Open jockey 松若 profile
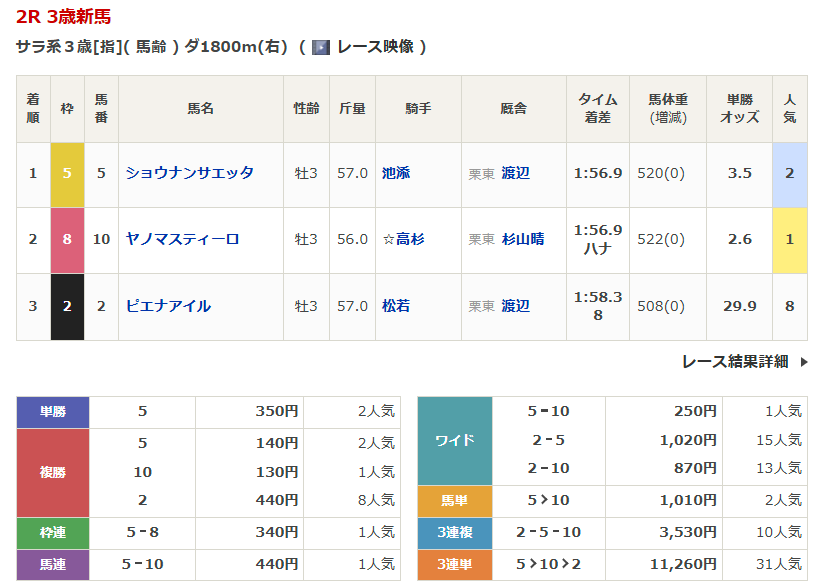This screenshot has height=588, width=822. tap(396, 306)
